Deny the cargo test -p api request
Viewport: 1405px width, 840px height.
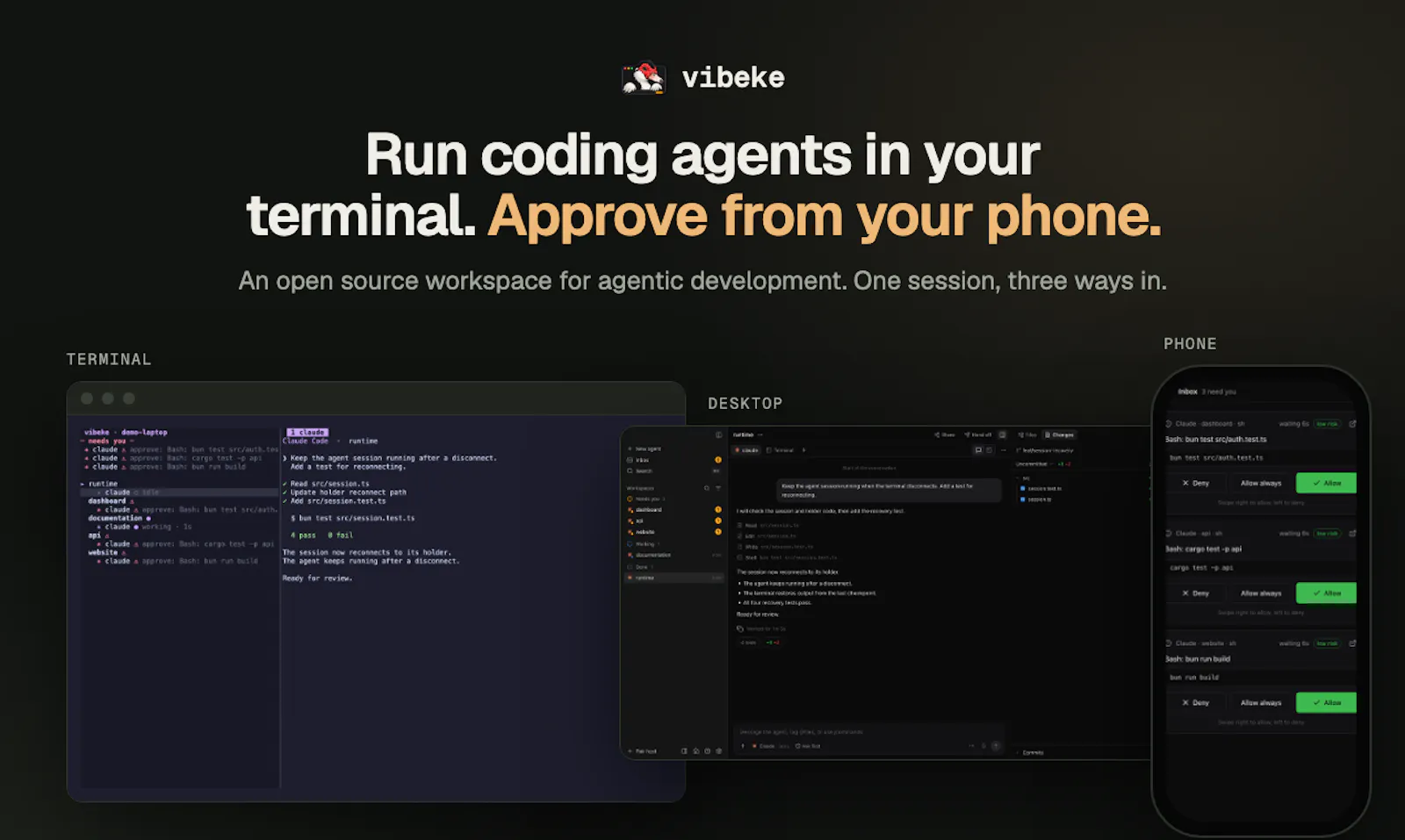1195,592
